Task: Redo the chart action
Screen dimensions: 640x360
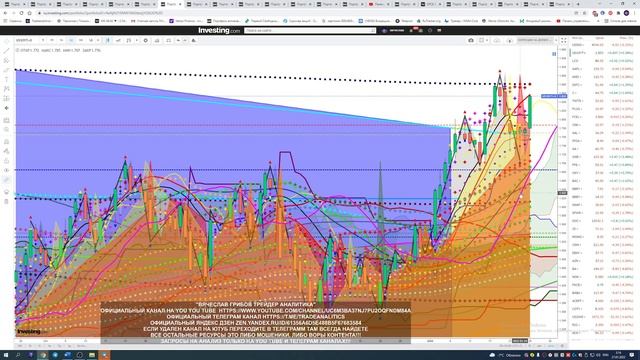Action: tap(185, 40)
